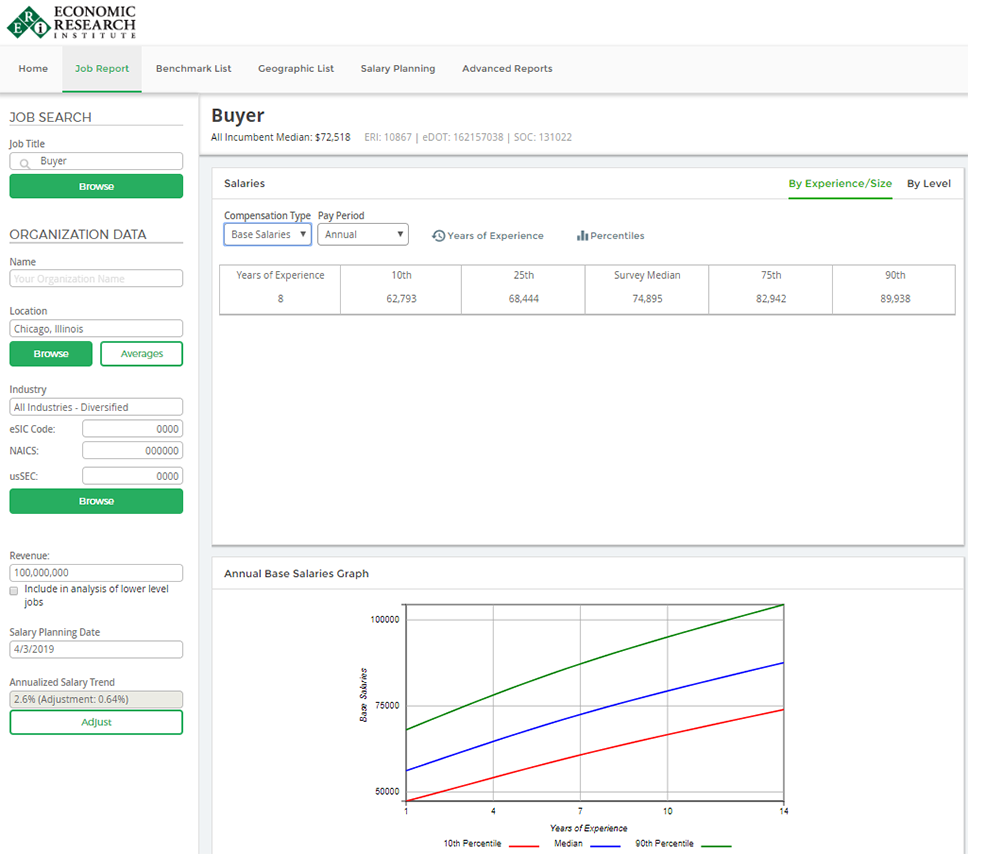Click the Salary Planning Date field
The height and width of the screenshot is (854, 1000).
click(96, 649)
